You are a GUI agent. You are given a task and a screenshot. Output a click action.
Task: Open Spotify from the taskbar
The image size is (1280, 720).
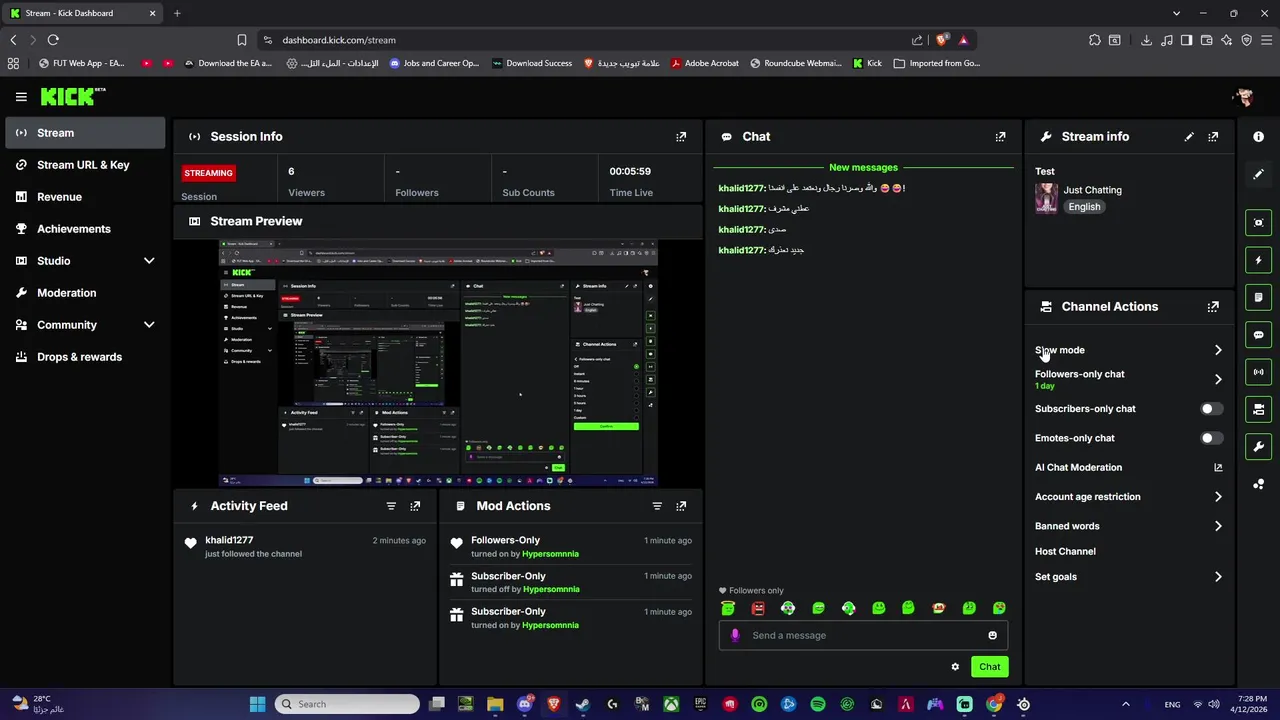click(x=818, y=704)
